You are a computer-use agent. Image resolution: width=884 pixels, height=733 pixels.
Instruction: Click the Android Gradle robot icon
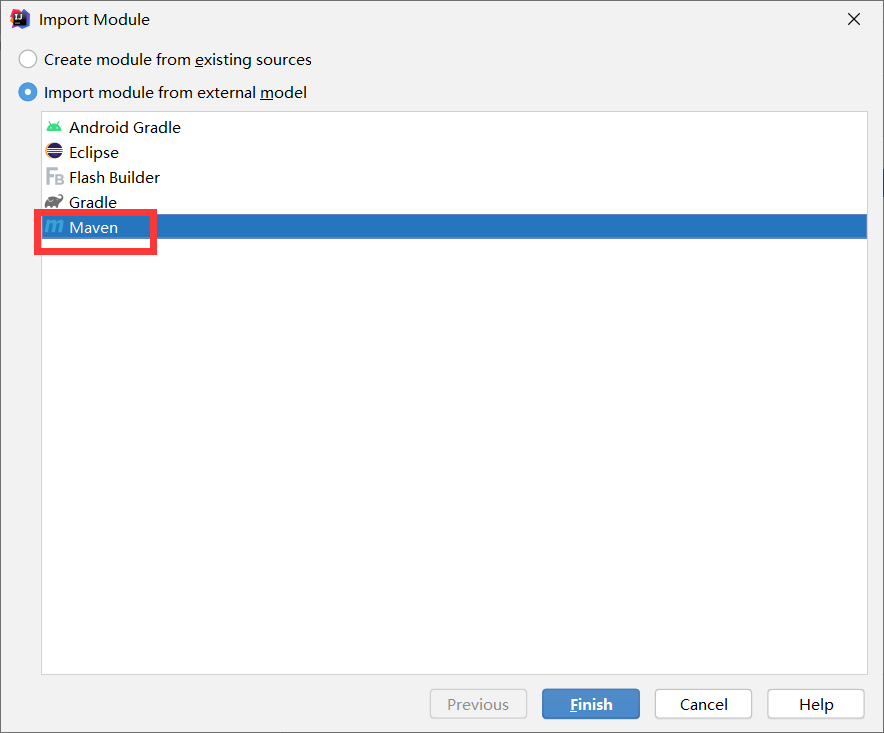[x=54, y=127]
